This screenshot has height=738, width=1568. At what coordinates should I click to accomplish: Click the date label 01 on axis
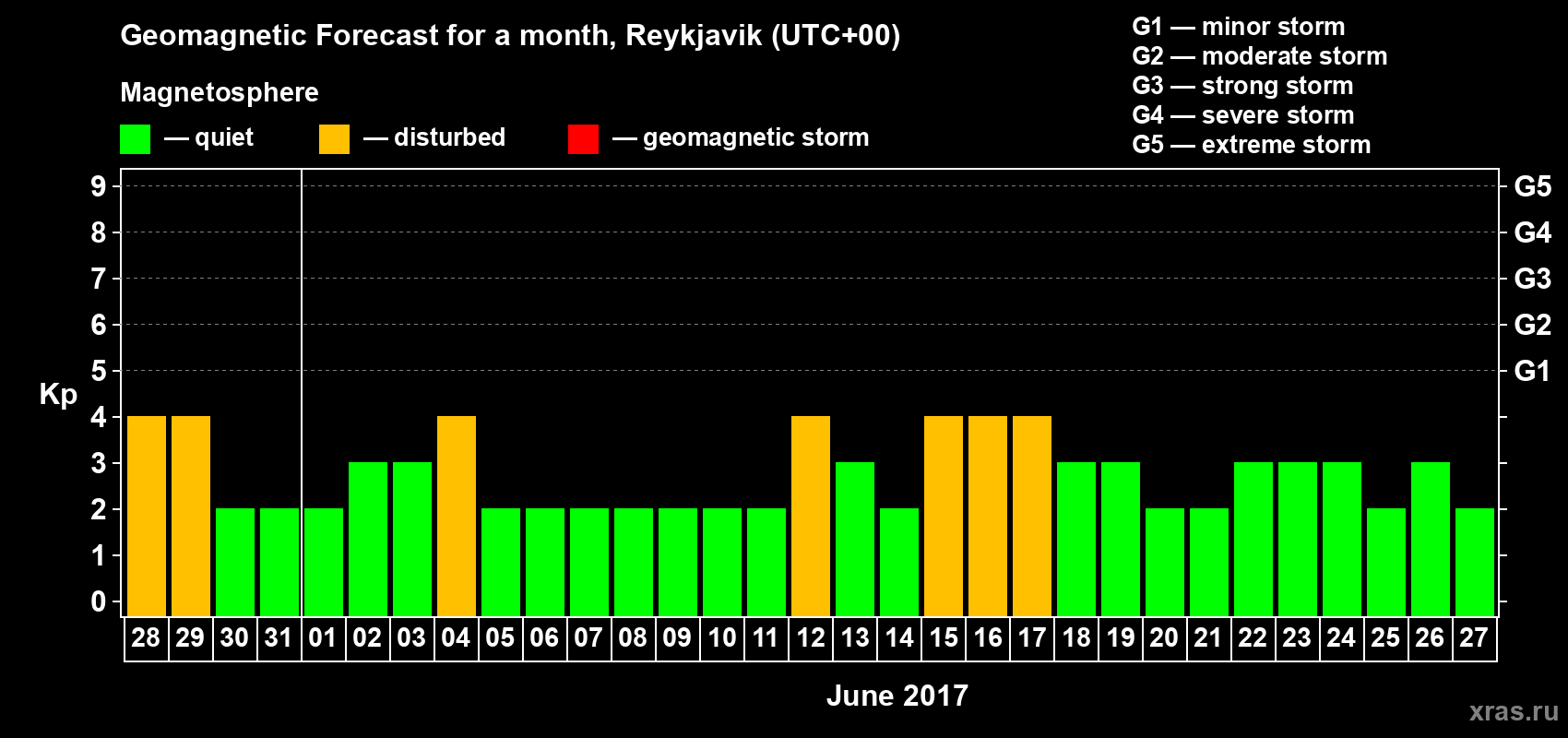tap(323, 638)
